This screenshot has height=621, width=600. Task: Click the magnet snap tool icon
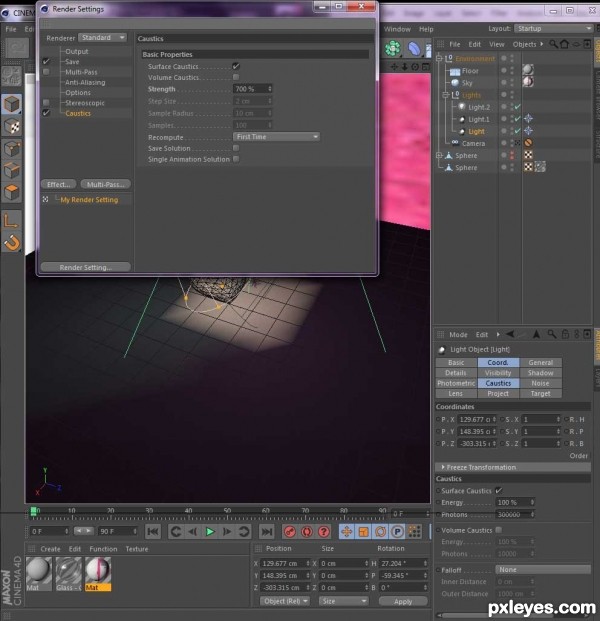click(12, 243)
